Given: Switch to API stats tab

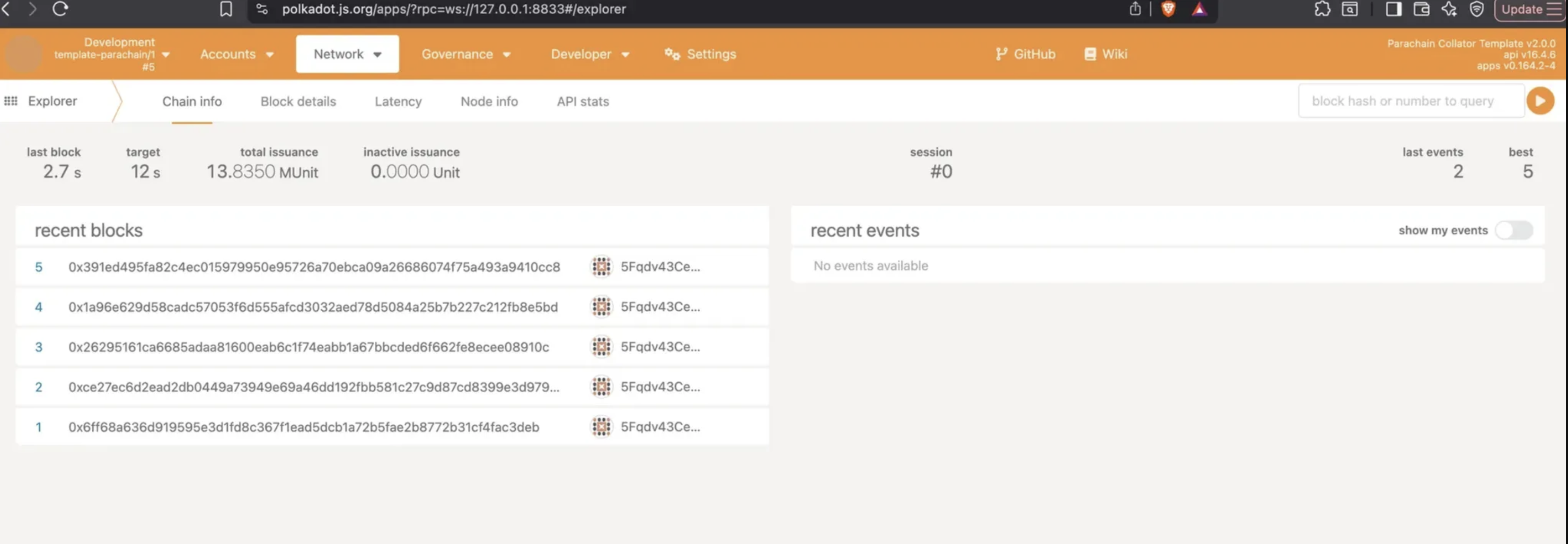Looking at the screenshot, I should tap(582, 102).
